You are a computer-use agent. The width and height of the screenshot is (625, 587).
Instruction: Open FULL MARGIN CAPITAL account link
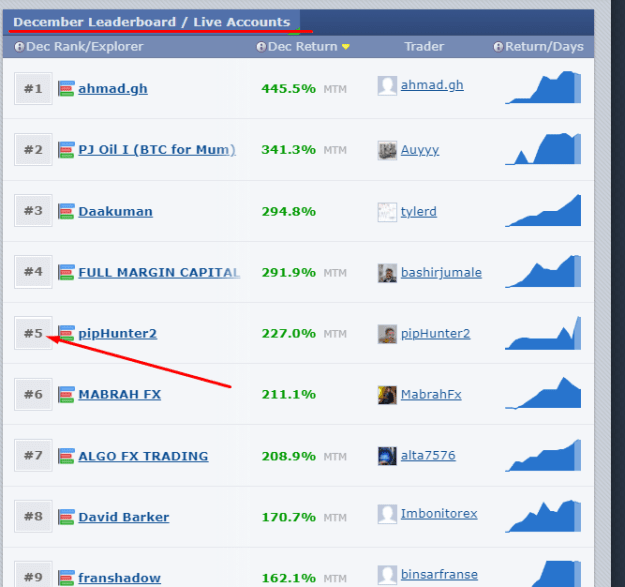pyautogui.click(x=159, y=272)
